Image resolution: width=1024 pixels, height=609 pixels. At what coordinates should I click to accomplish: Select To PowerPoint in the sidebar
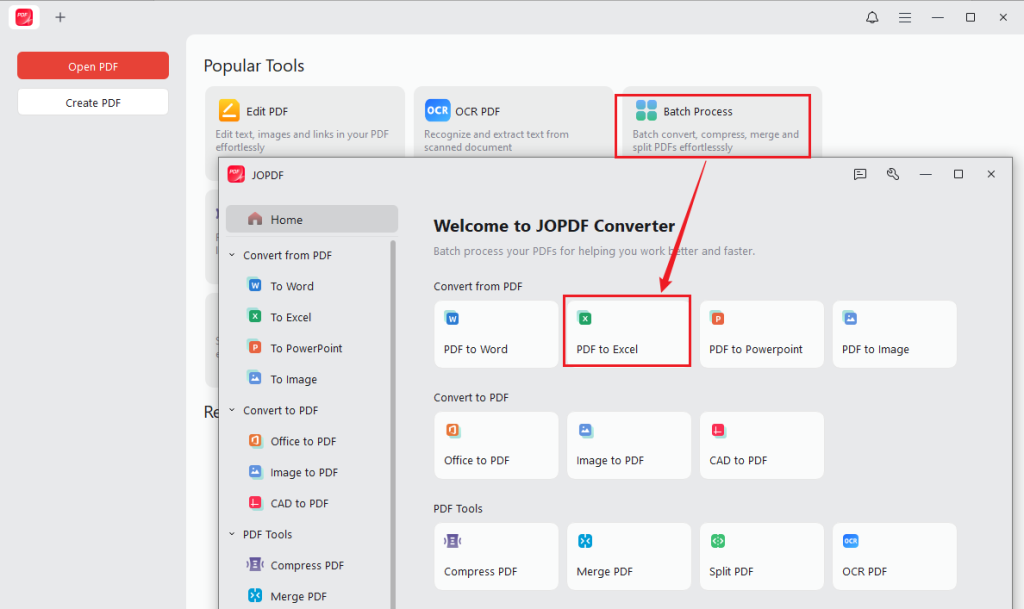(307, 348)
